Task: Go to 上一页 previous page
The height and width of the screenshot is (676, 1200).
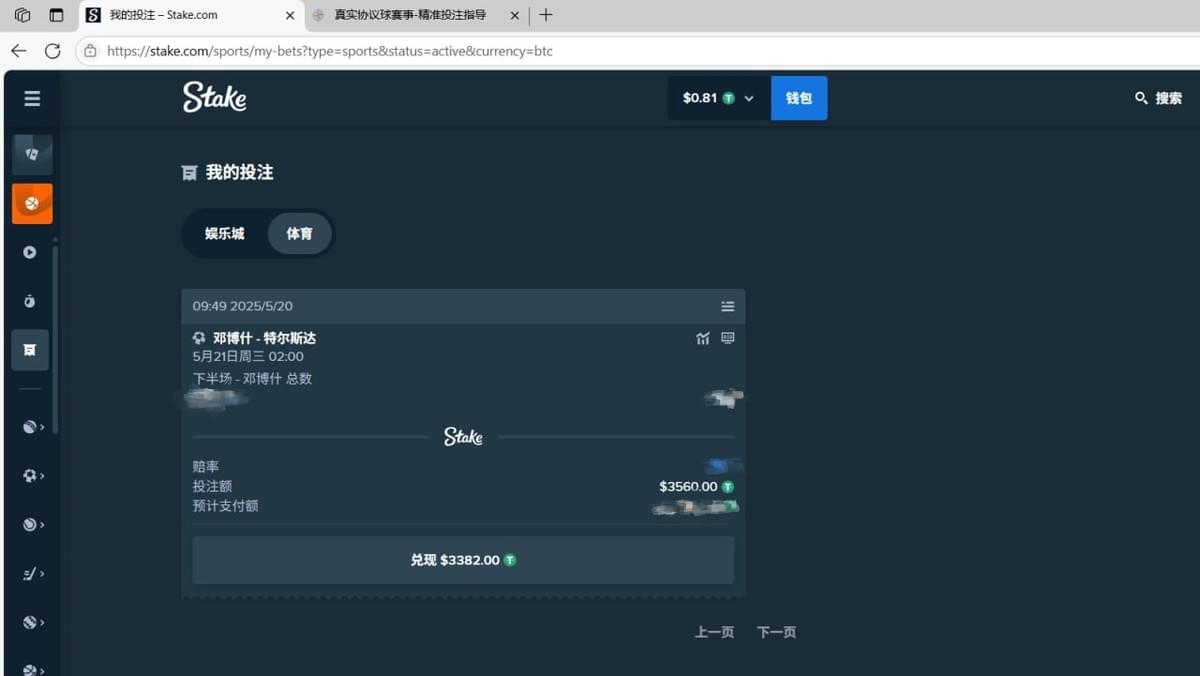Action: coord(714,632)
